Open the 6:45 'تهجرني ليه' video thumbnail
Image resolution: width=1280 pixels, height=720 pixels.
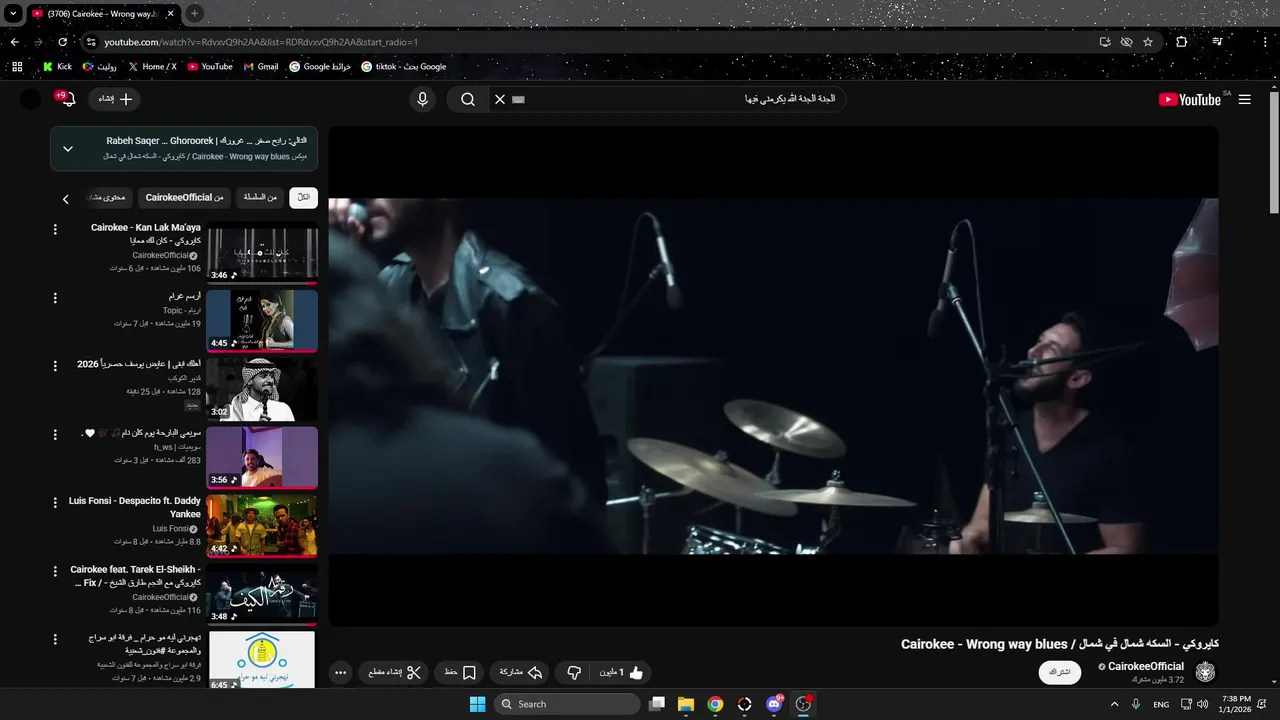tap(262, 660)
